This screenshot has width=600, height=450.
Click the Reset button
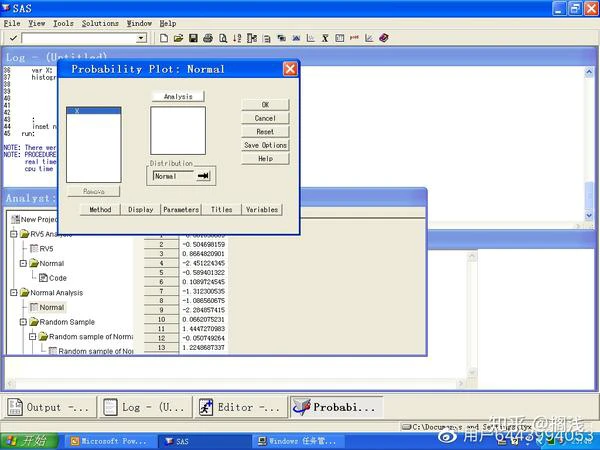point(265,131)
